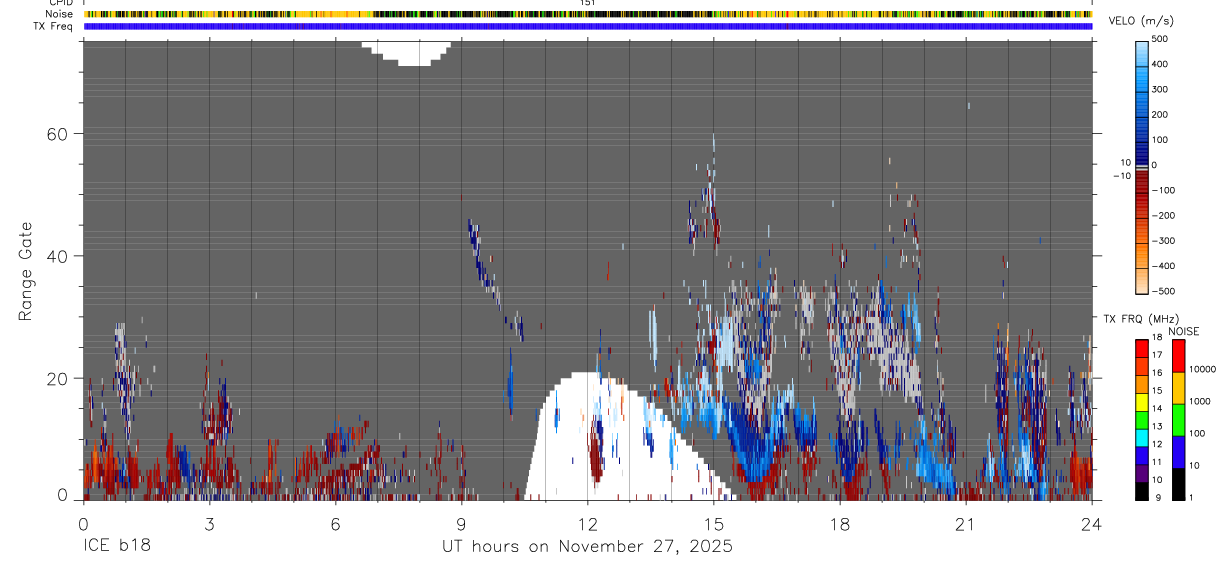The height and width of the screenshot is (567, 1228).
Task: Click the 200 label on velocity scale
Action: [1160, 114]
